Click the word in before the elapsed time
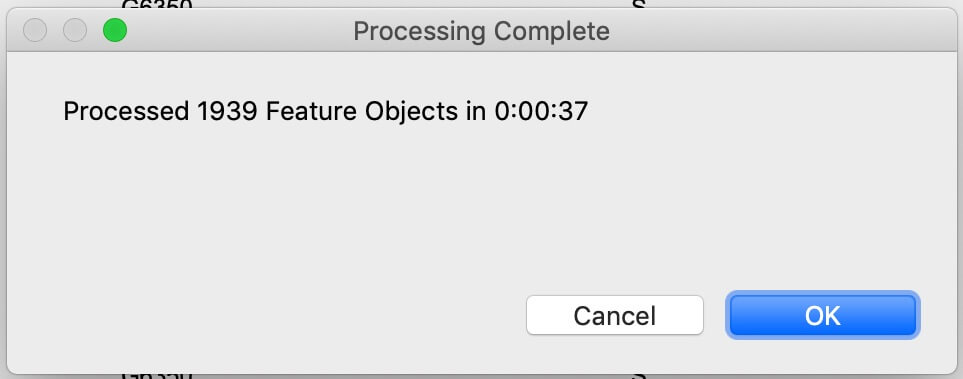 point(476,112)
